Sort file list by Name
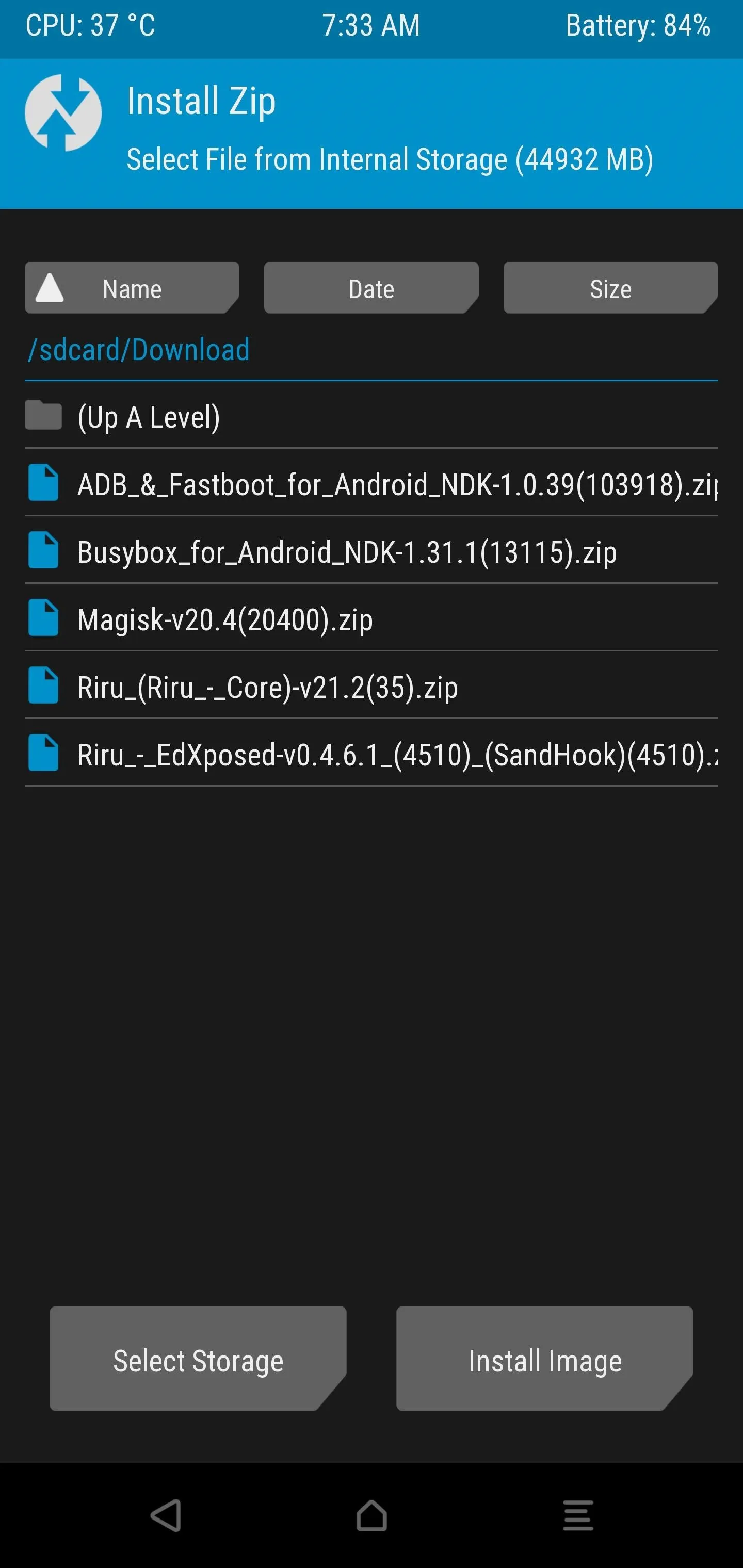The height and width of the screenshot is (1568, 743). 132,288
